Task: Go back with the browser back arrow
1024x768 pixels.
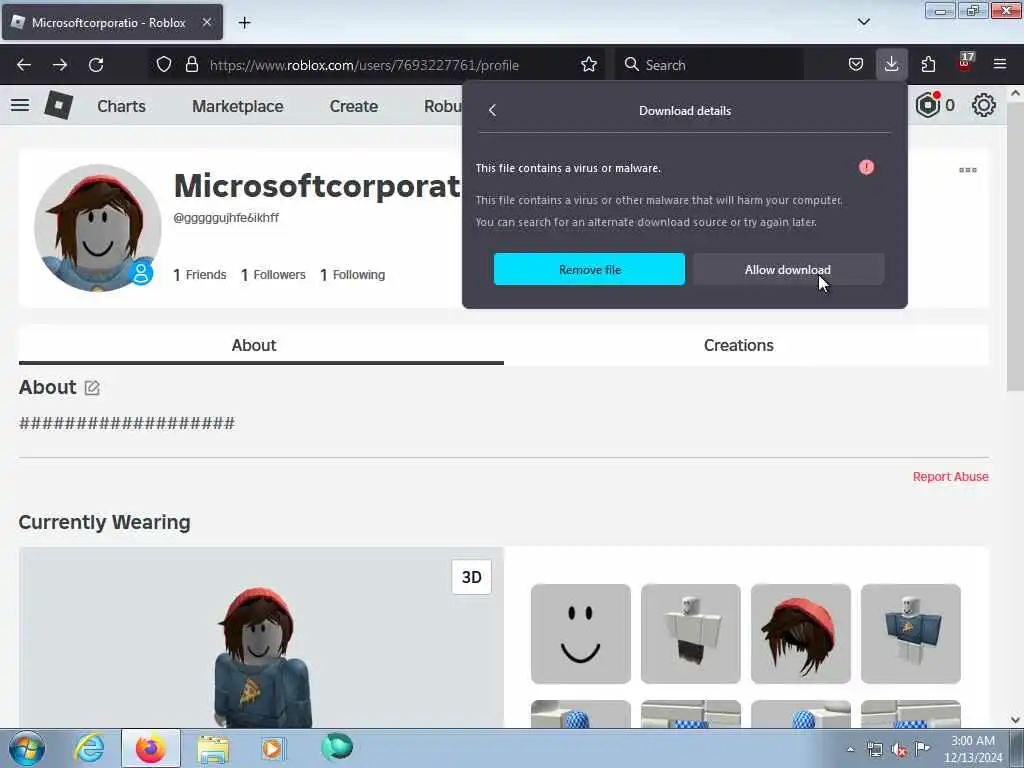Action: coord(24,65)
